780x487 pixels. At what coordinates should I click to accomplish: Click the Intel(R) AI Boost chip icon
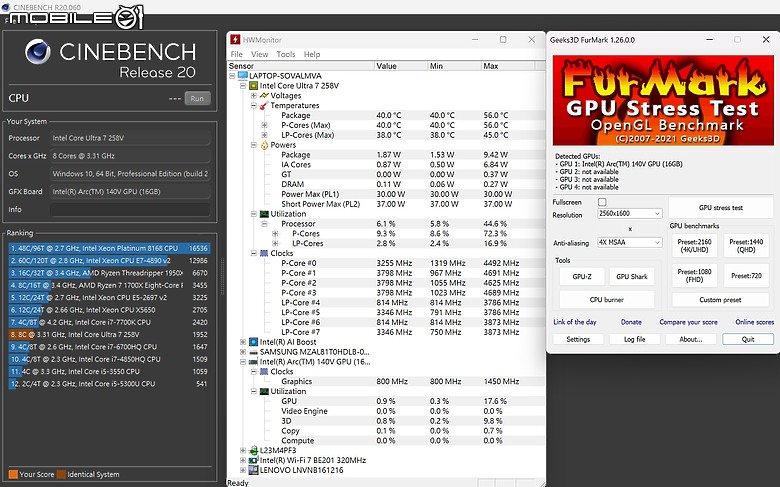(253, 342)
